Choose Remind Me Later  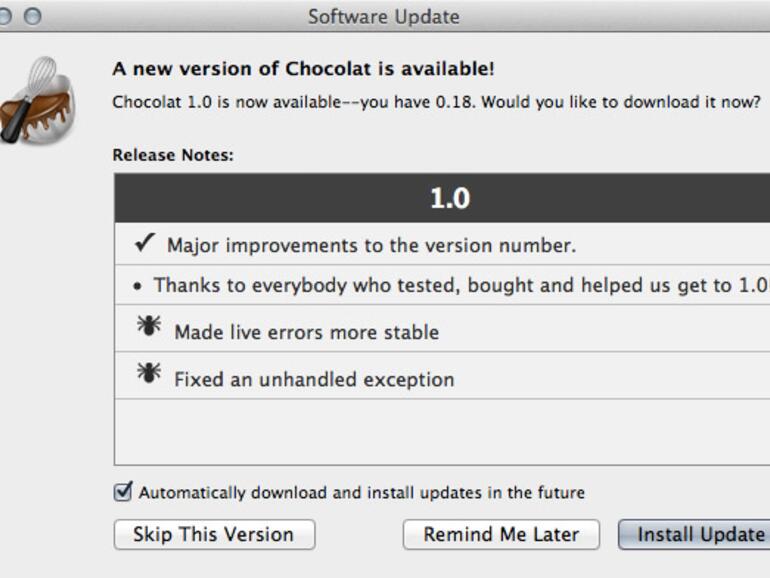tap(501, 534)
